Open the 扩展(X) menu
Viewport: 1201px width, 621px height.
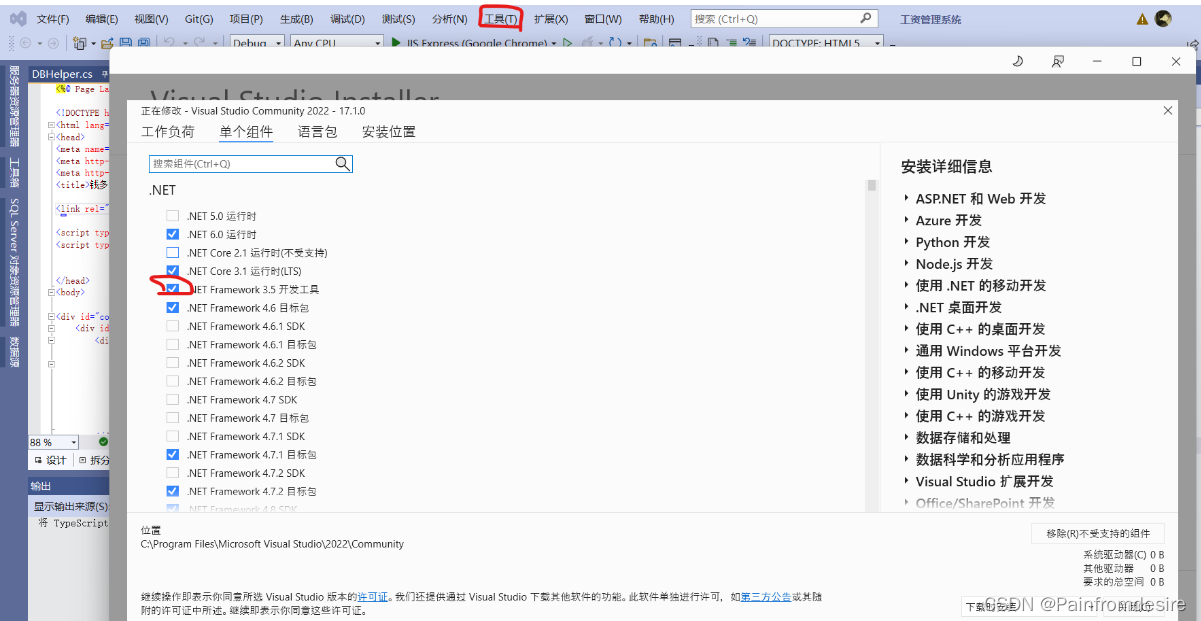(x=551, y=19)
